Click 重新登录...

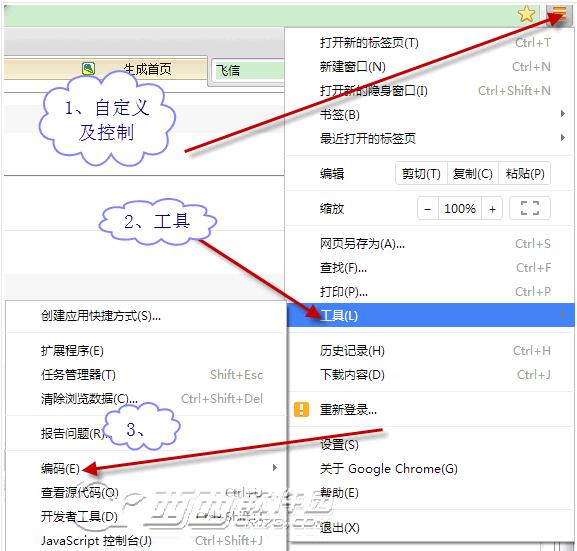click(430, 409)
